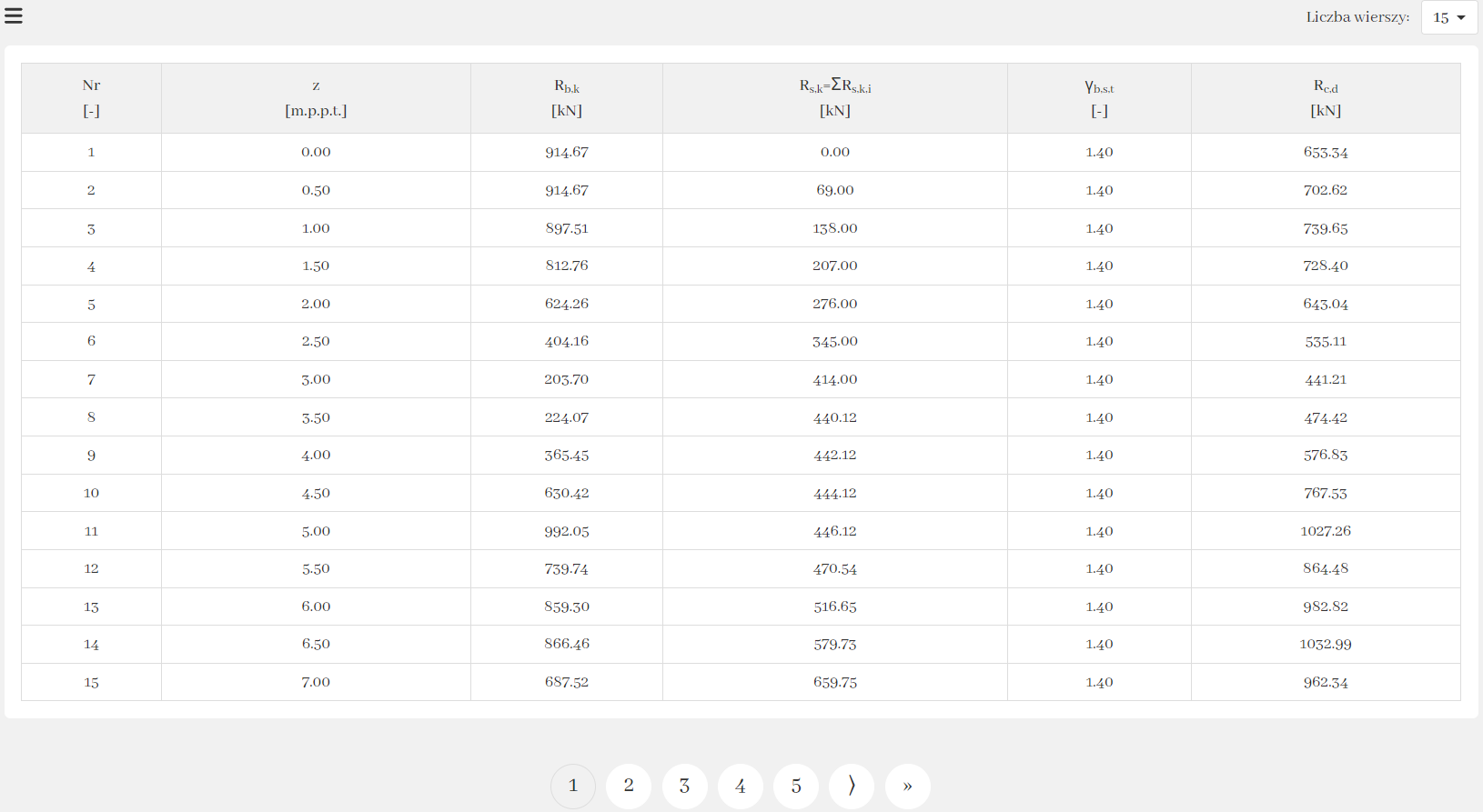Select the Rc,d cell value 1027.26
Screen dimensions: 1483x812
click(1326, 531)
